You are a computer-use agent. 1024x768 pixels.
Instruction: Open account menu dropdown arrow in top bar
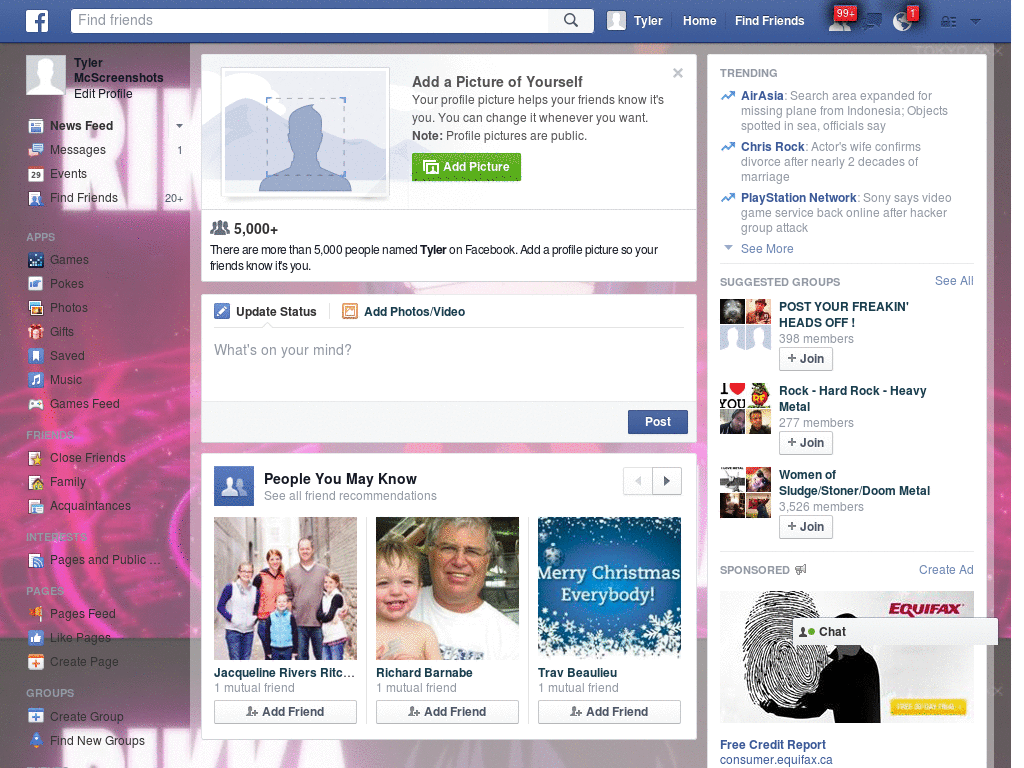[976, 22]
